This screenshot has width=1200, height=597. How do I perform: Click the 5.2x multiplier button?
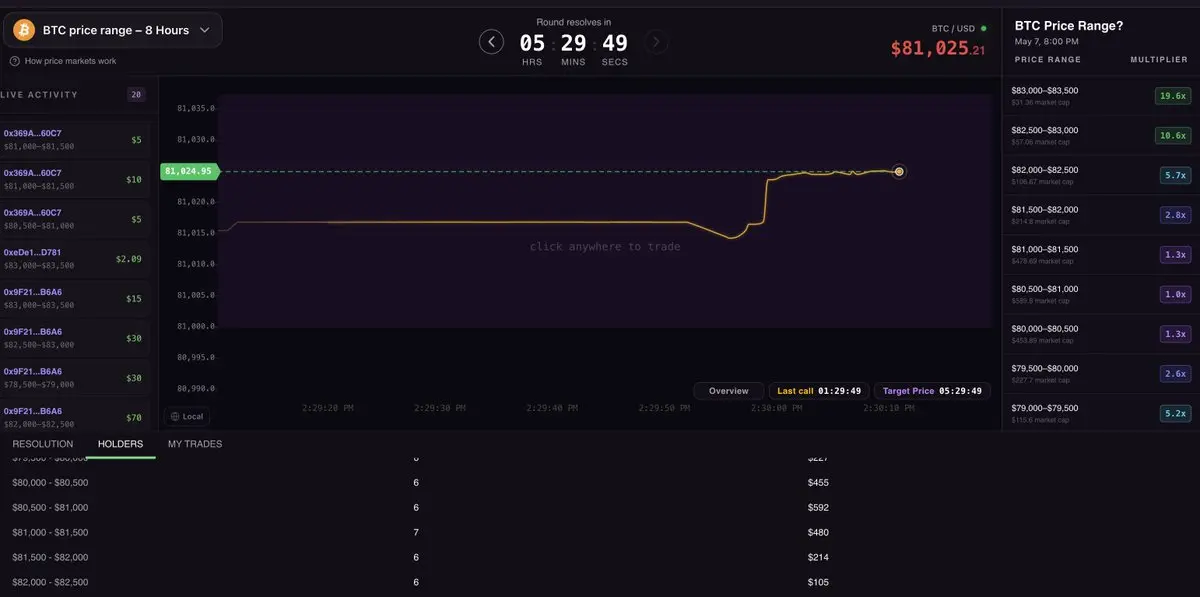pos(1174,413)
